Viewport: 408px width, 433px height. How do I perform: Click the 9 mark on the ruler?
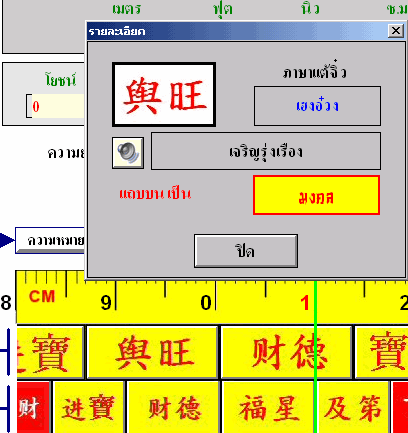coord(106,303)
